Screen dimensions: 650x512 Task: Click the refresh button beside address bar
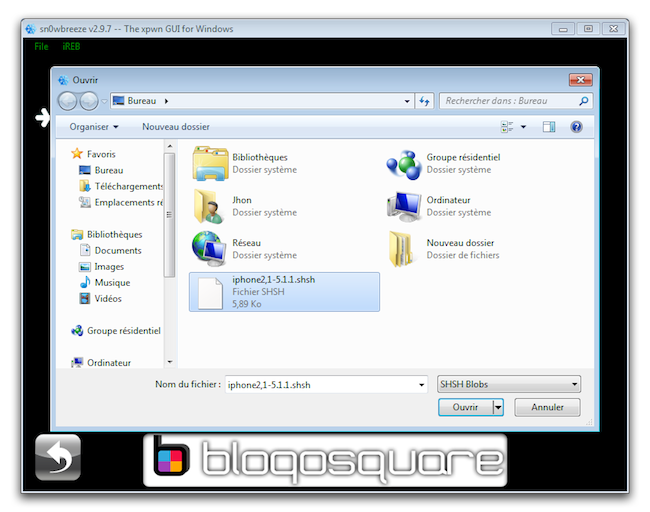point(424,101)
